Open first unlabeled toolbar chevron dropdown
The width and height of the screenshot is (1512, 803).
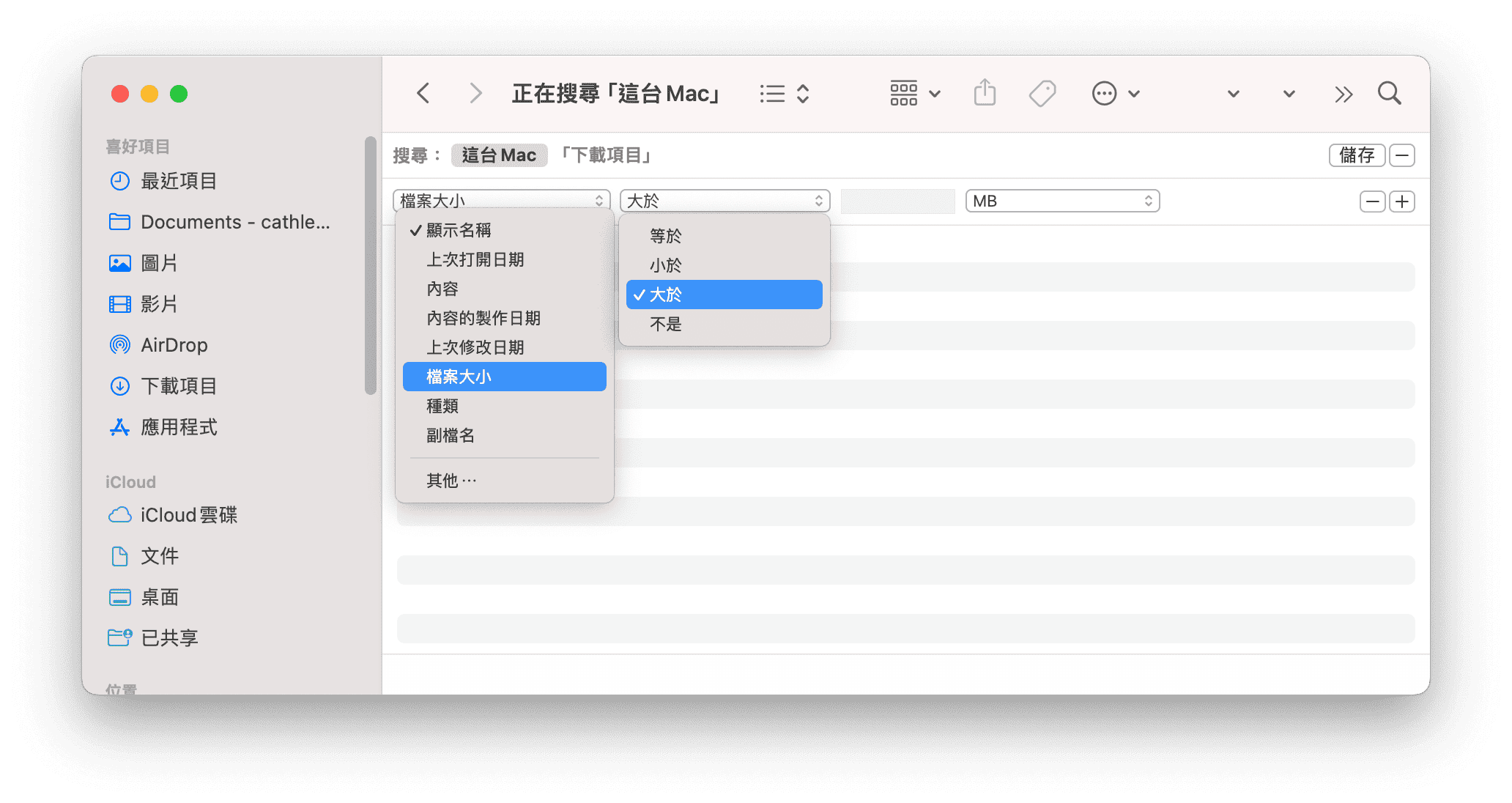tap(1234, 94)
